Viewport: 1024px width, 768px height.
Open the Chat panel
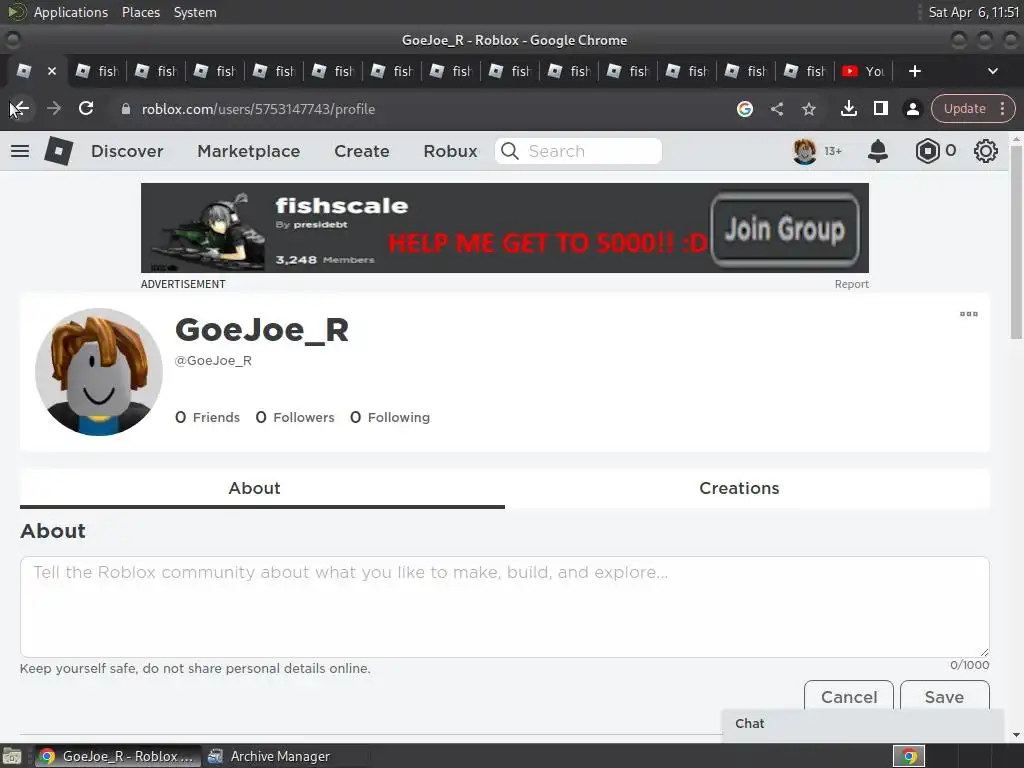point(862,724)
